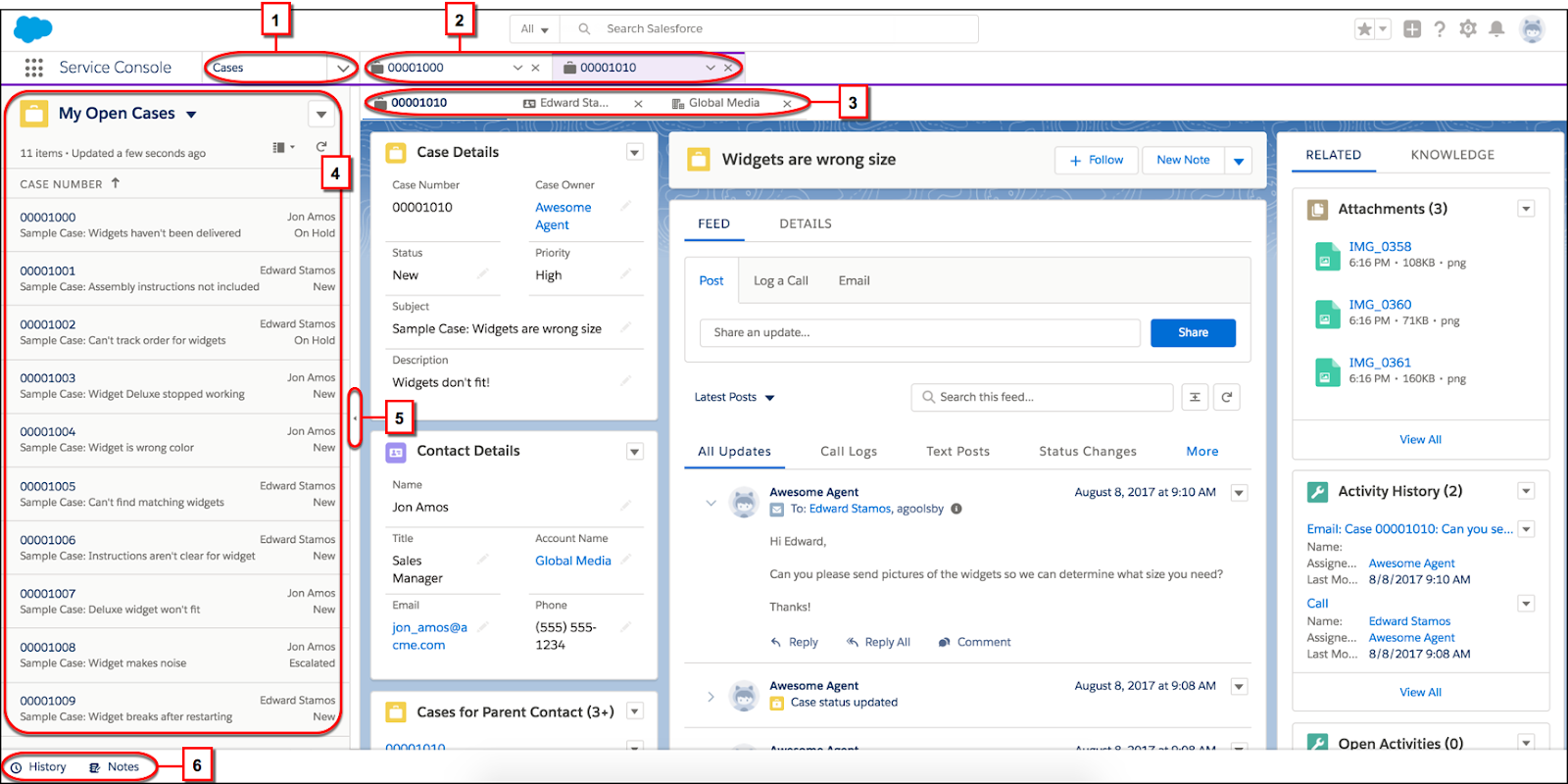
Task: Click View All under Attachments
Action: tap(1420, 439)
